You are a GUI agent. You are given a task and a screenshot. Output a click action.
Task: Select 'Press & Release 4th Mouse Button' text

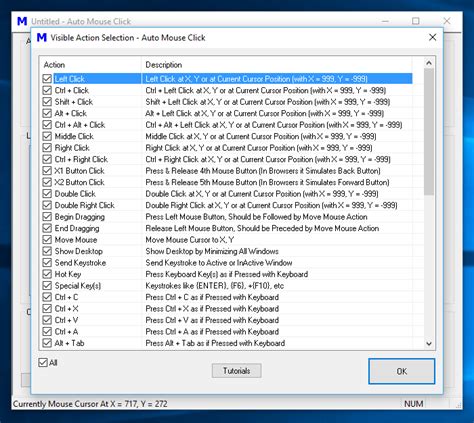tap(263, 171)
